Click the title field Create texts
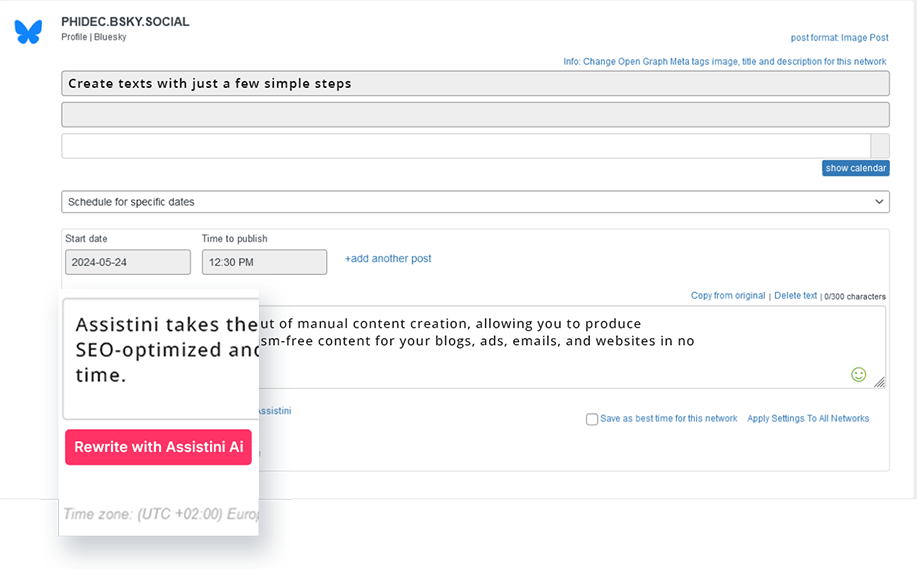 475,84
